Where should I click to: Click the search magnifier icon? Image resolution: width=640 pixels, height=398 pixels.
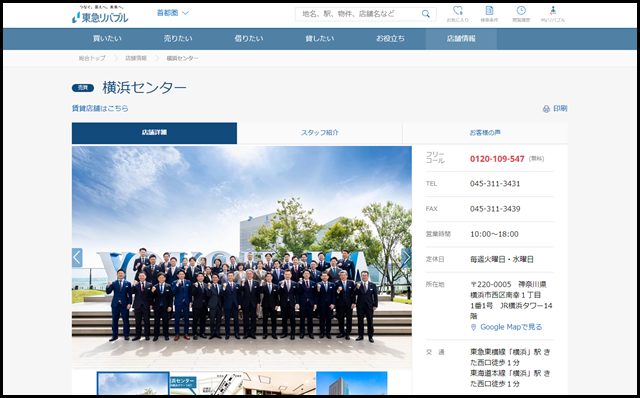click(x=426, y=13)
